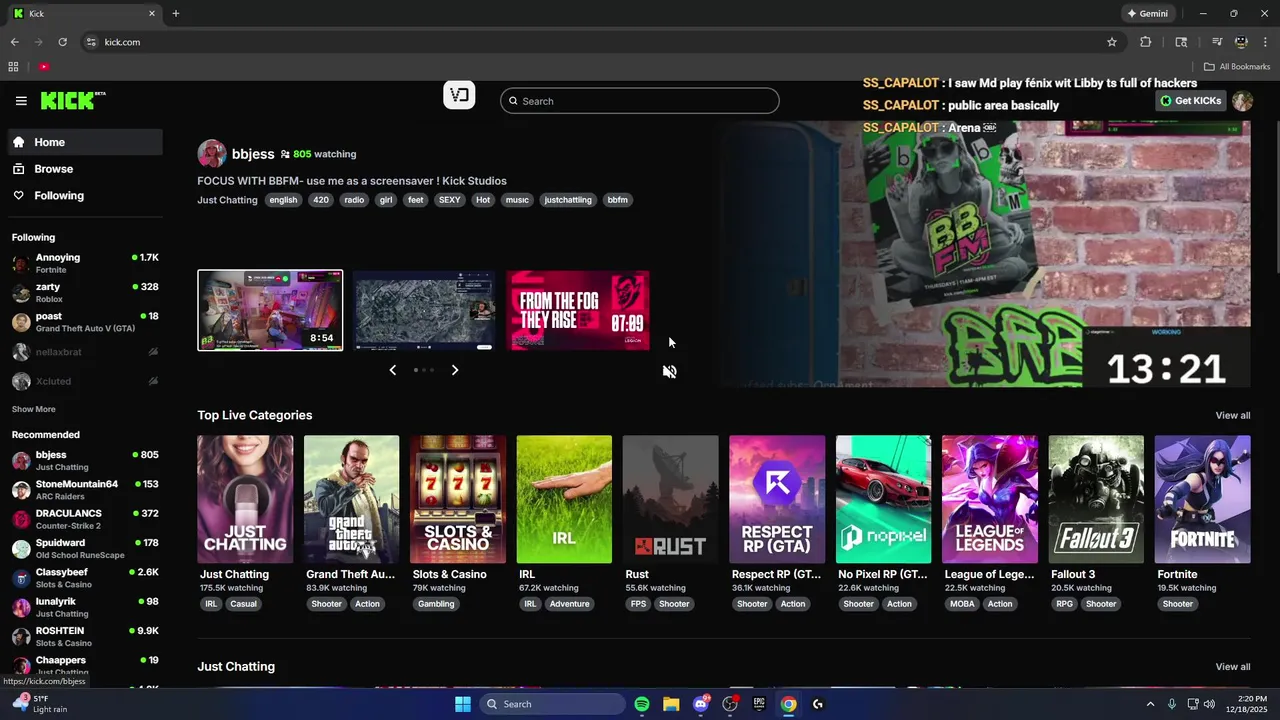Open IRL category card
The image size is (1280, 720).
click(x=564, y=499)
